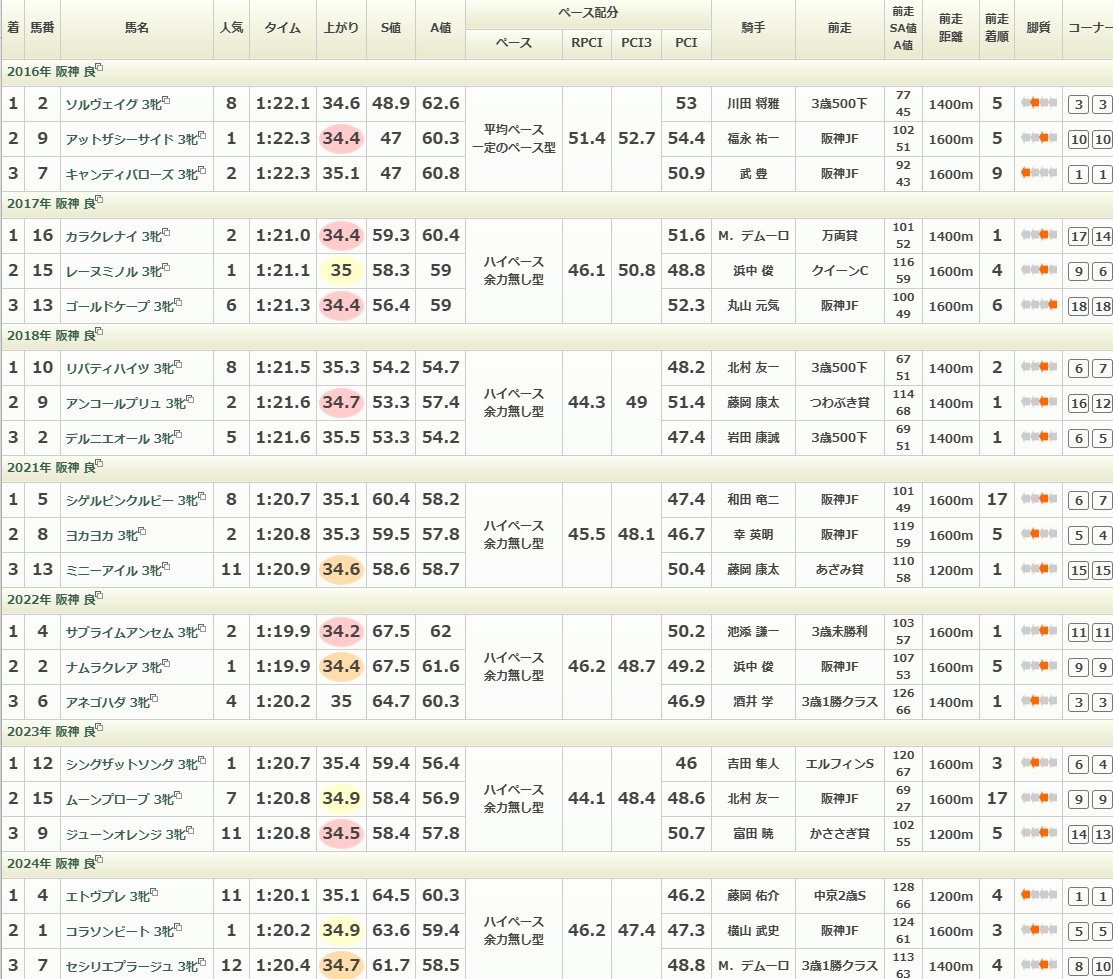1113x979 pixels.
Task: Click the running-style arrow icon for エトヴプレ
Action: (1039, 896)
